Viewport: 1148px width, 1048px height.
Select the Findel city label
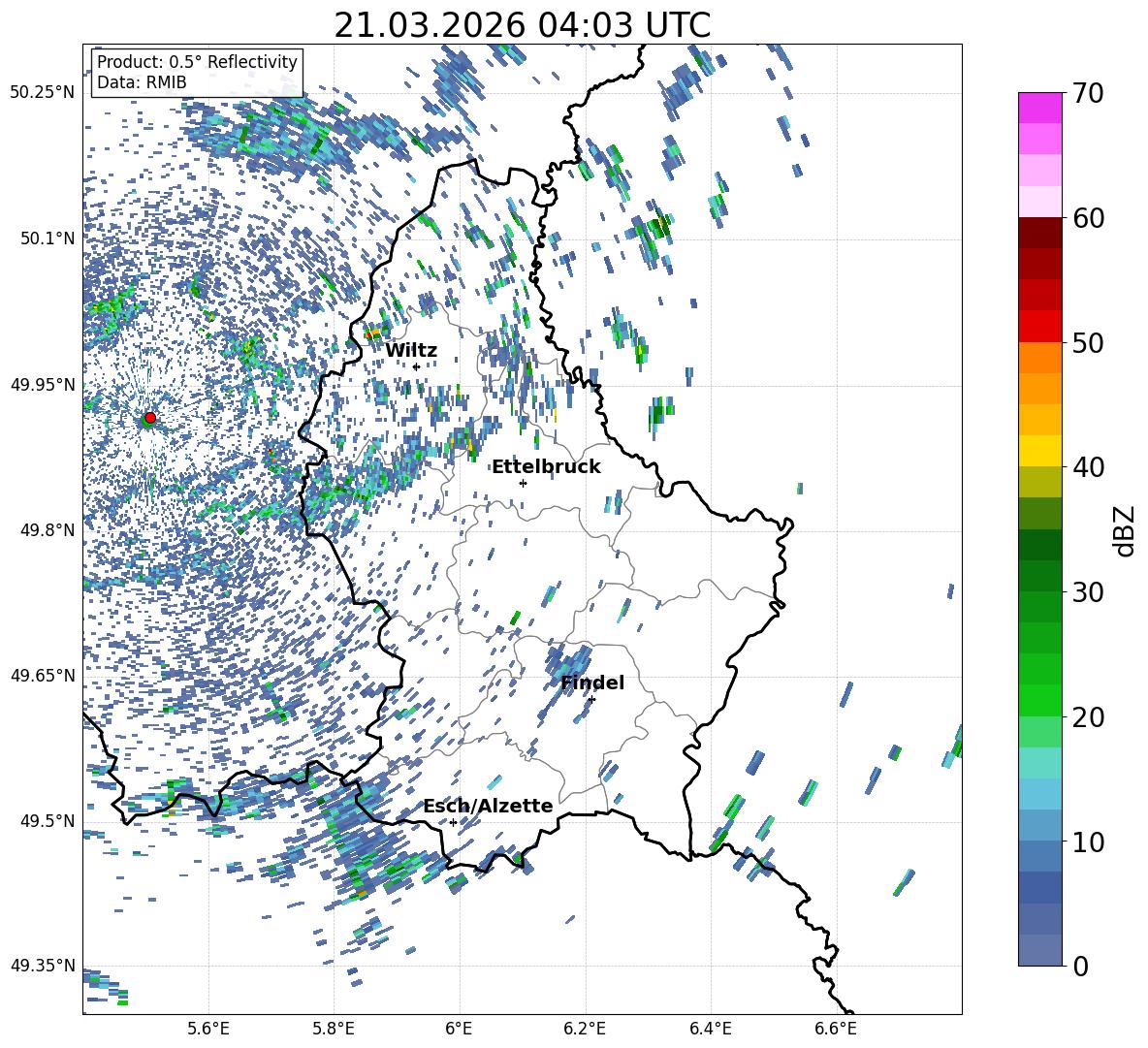(x=592, y=683)
